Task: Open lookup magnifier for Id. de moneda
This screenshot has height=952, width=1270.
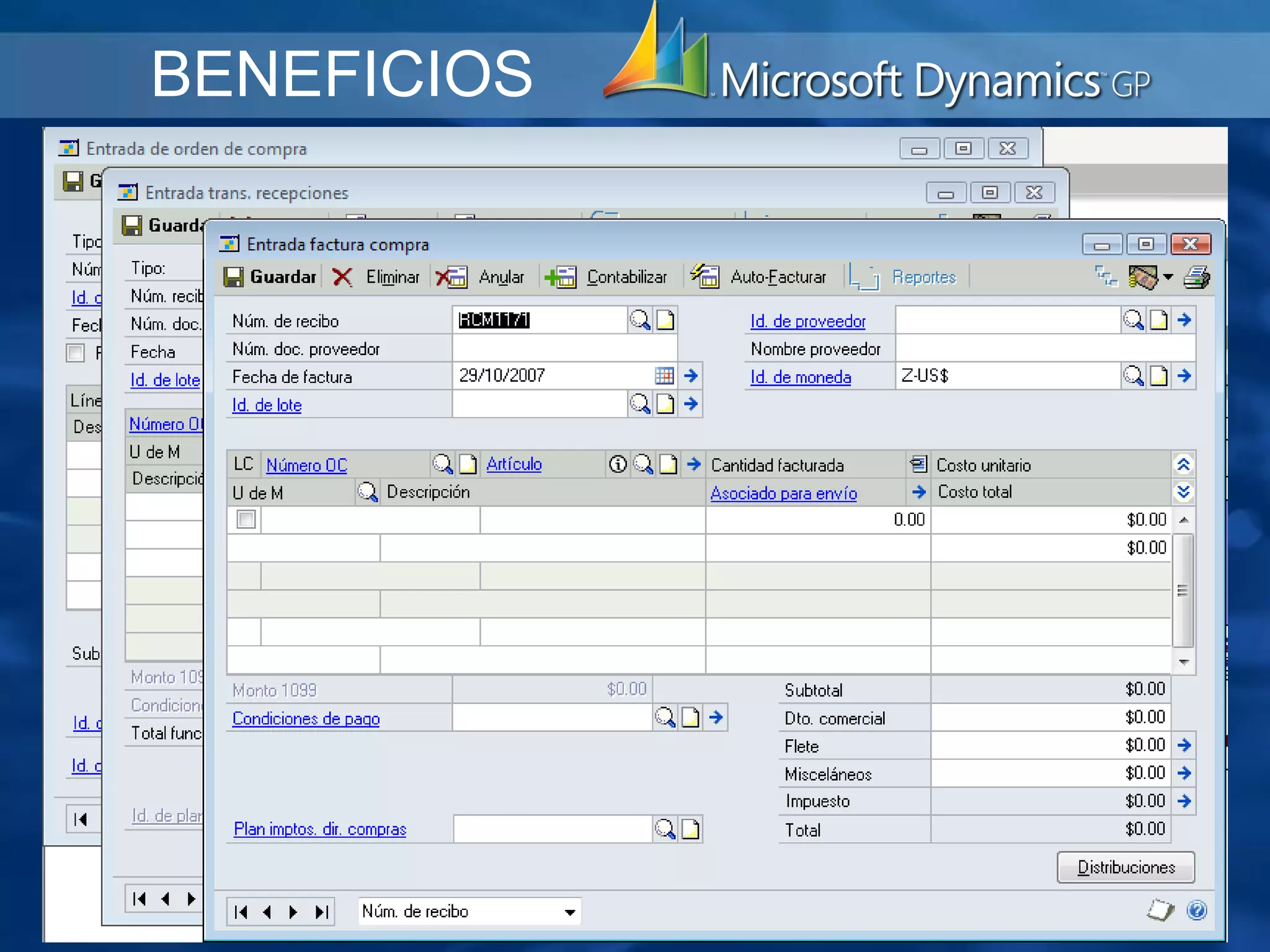Action: pyautogui.click(x=1134, y=376)
